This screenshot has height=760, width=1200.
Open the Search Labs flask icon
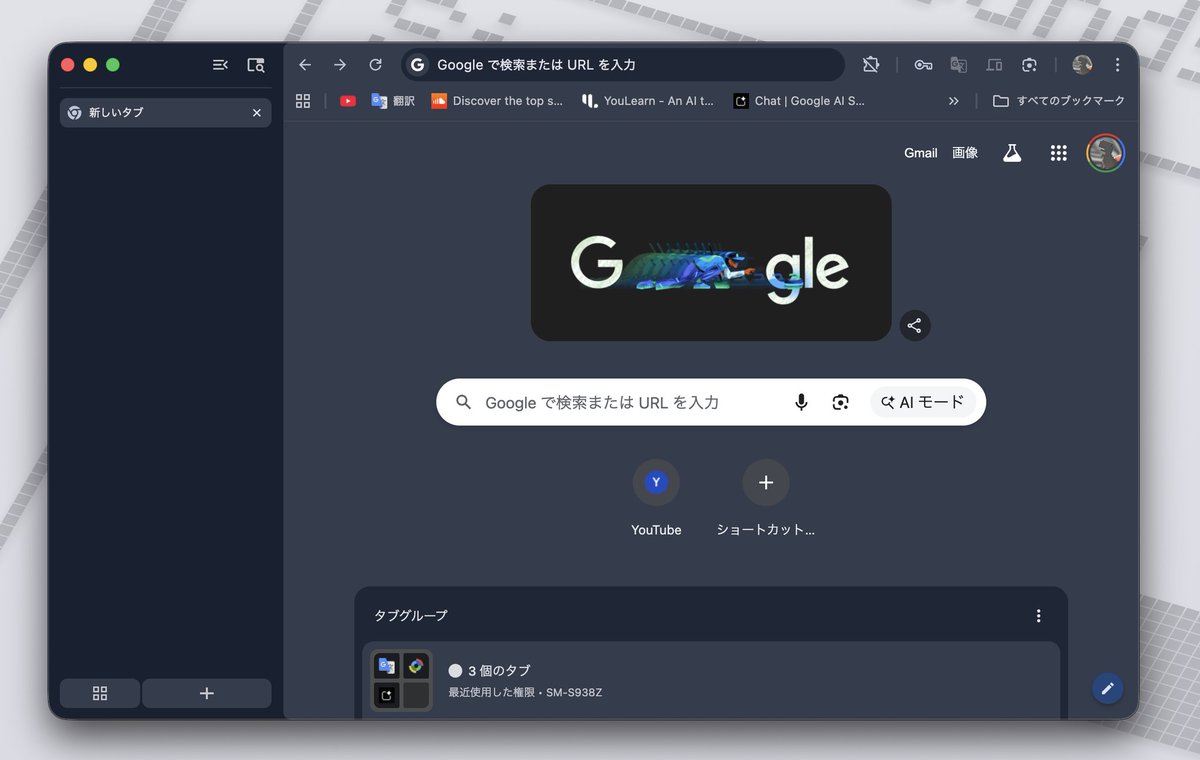point(1012,153)
